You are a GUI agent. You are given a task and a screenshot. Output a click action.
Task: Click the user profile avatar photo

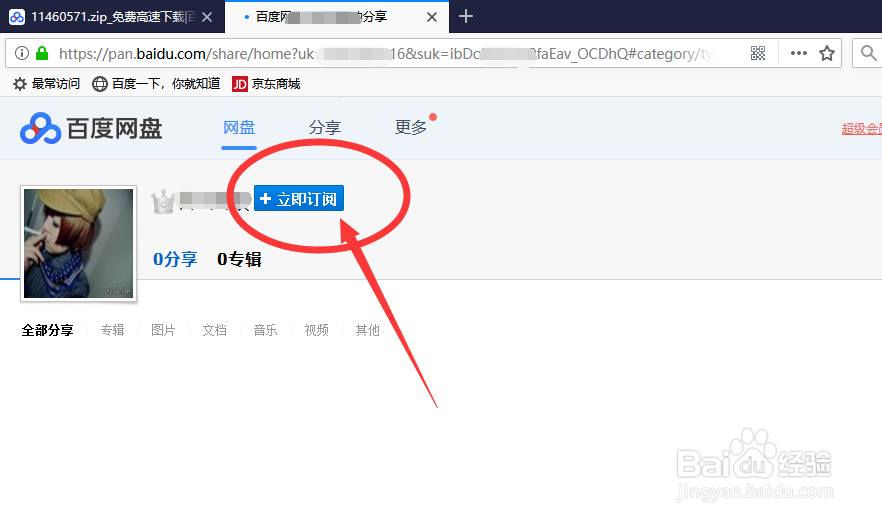[78, 243]
